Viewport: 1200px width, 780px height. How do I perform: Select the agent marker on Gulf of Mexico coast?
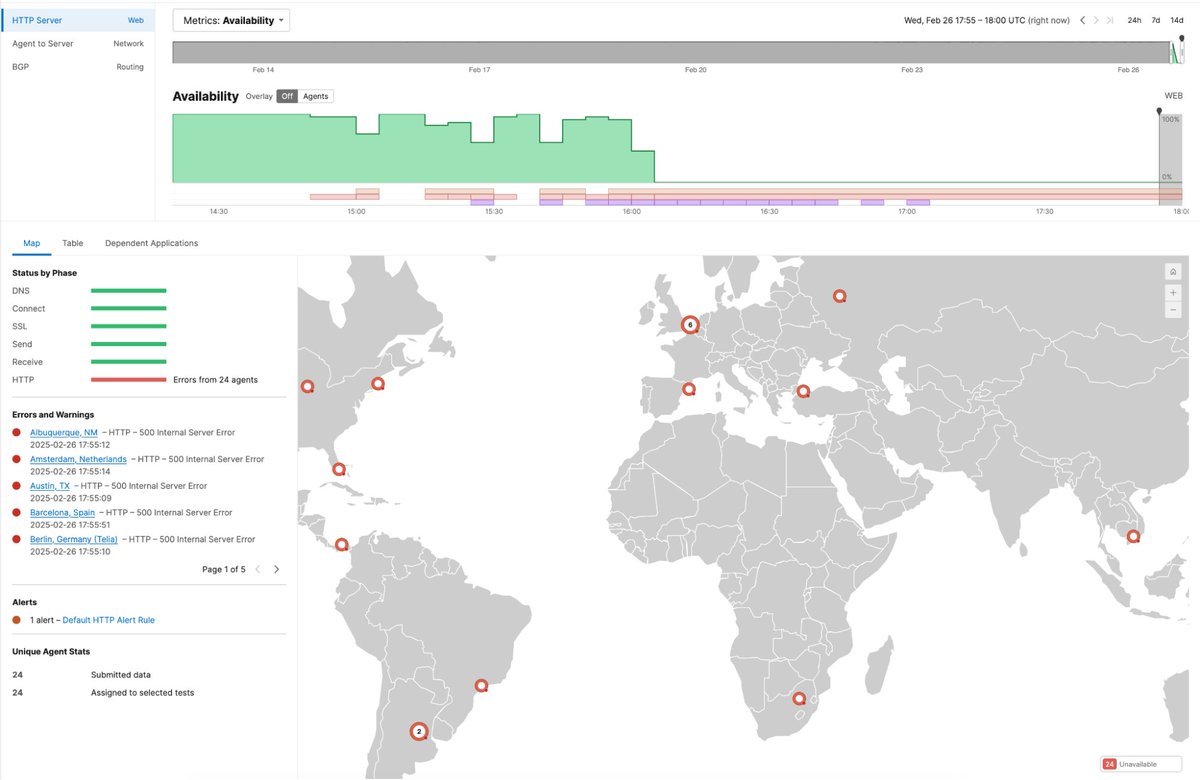[339, 468]
